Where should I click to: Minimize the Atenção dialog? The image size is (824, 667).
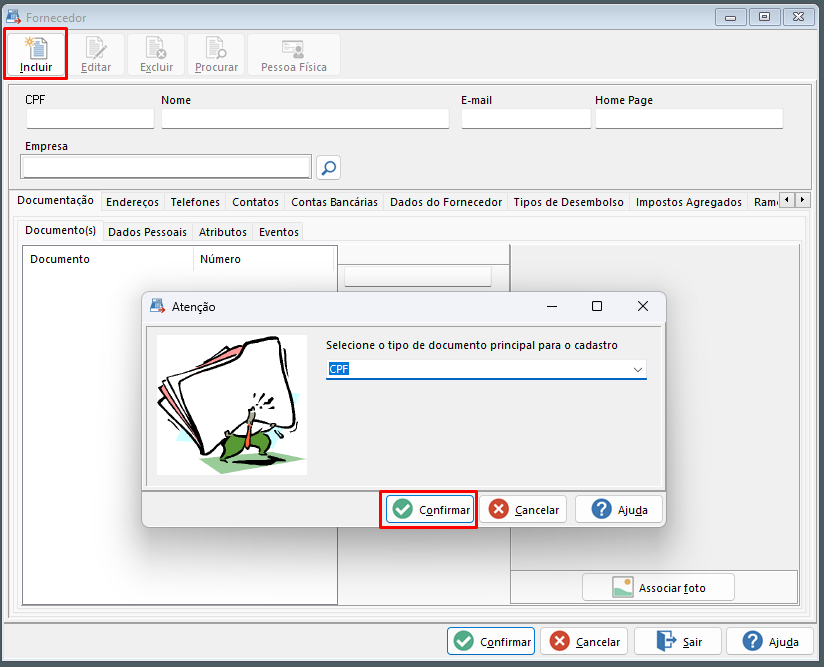(x=552, y=306)
